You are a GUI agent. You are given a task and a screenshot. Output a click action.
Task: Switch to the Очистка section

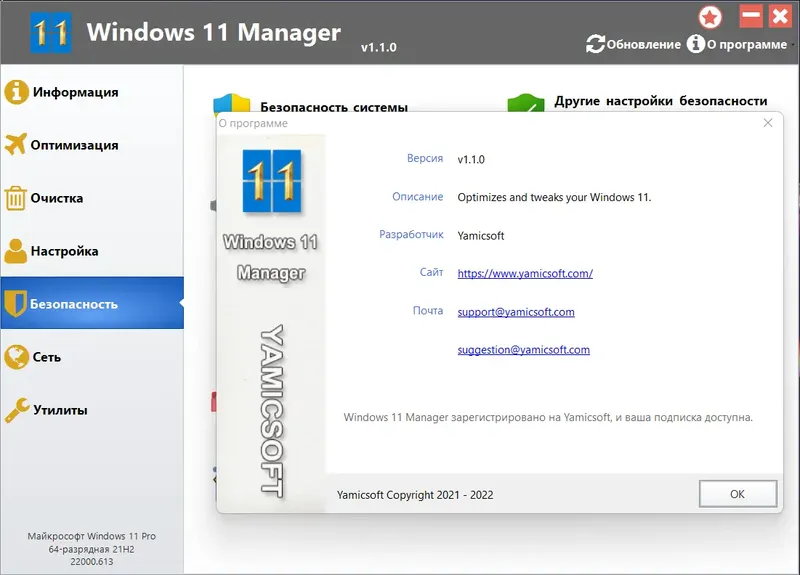click(x=92, y=198)
